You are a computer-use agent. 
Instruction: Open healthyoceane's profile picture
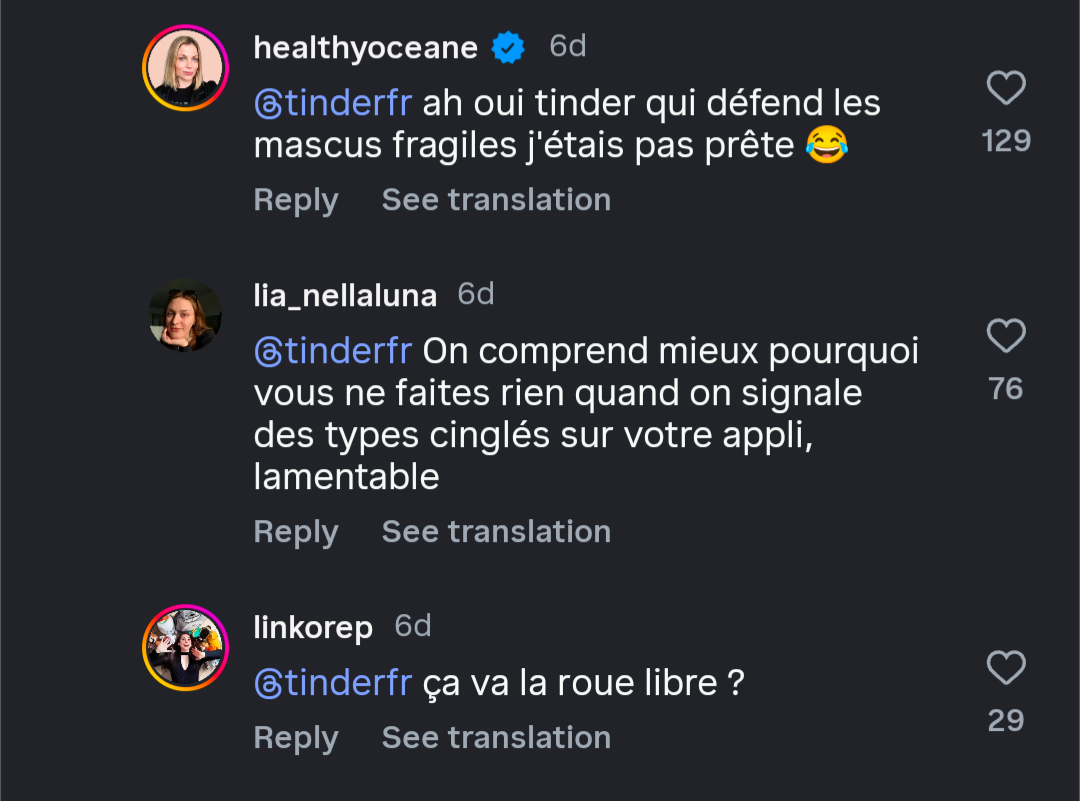point(186,68)
